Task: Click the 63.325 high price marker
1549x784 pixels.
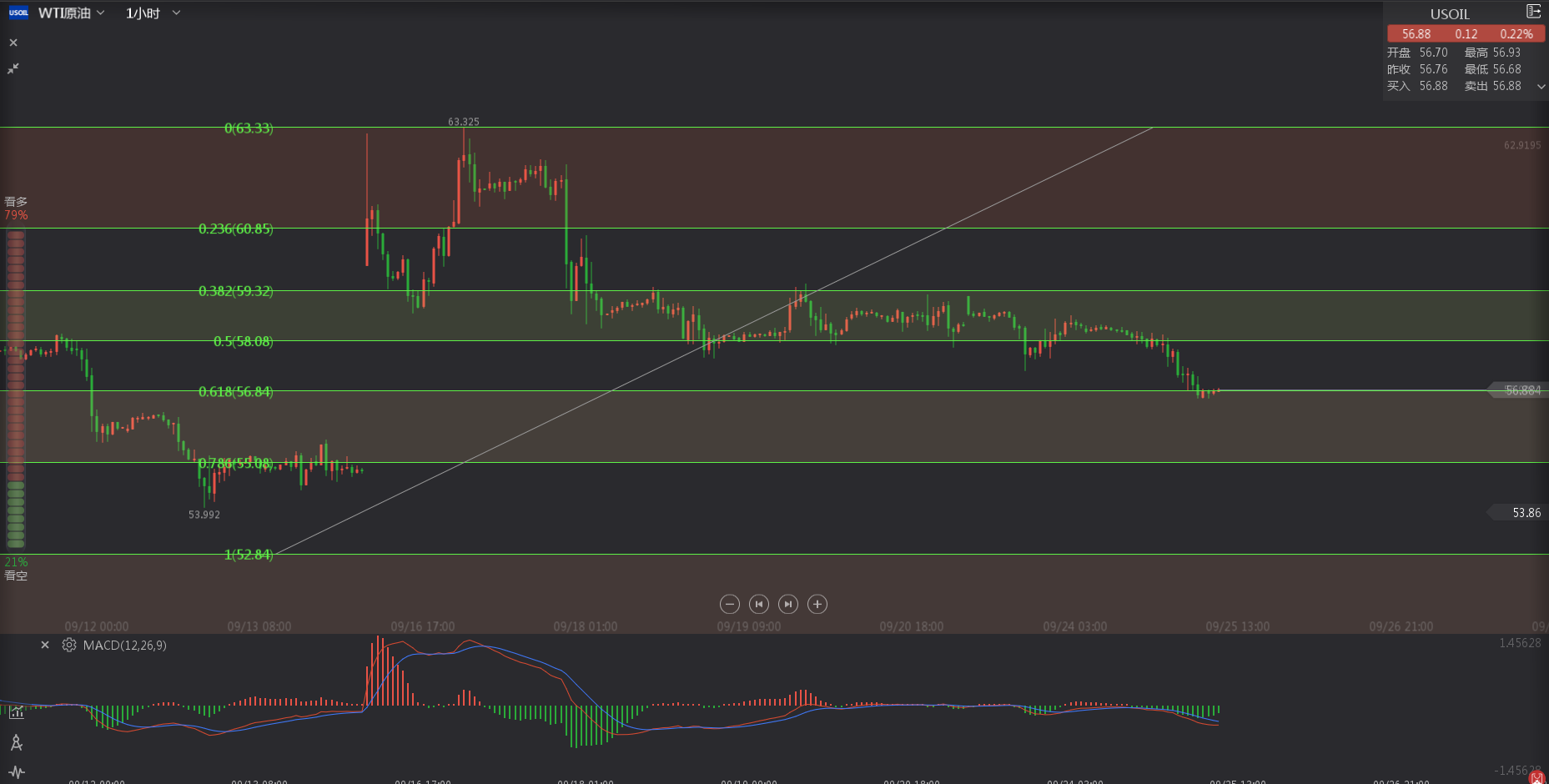Action: click(464, 122)
